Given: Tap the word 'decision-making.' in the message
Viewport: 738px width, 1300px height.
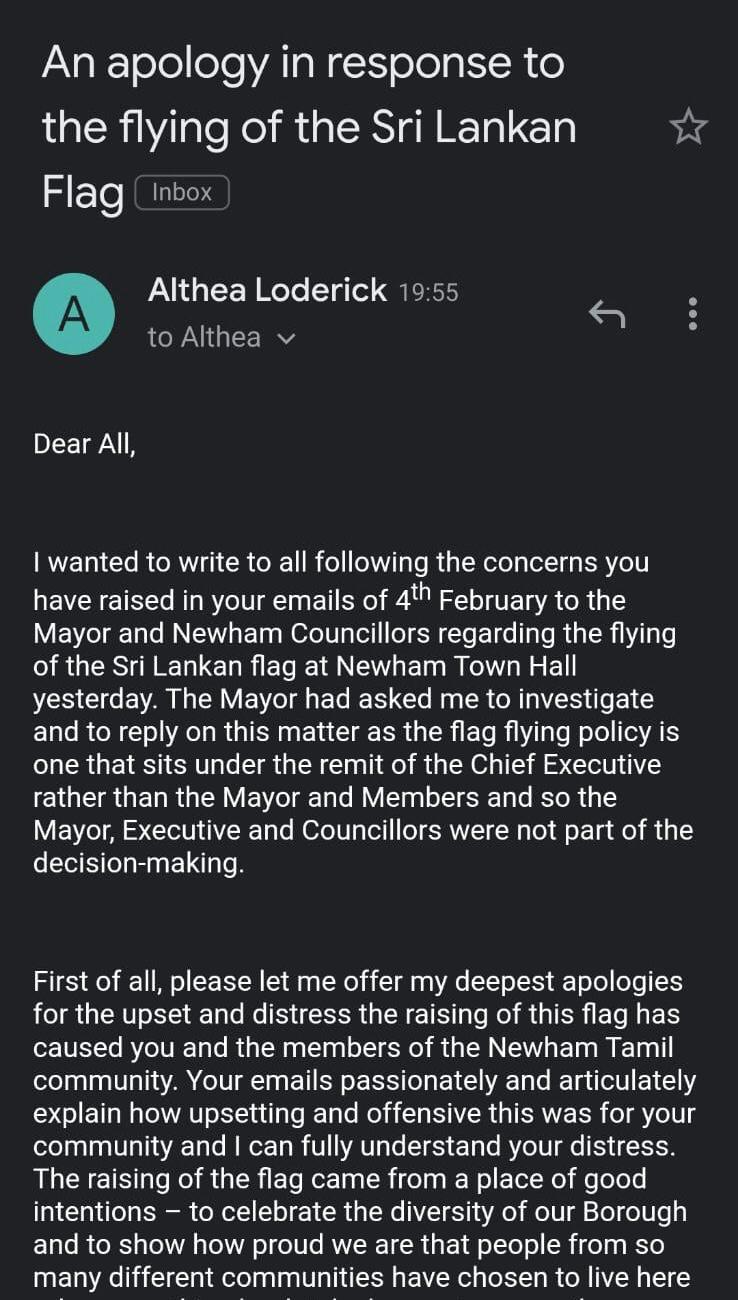Looking at the screenshot, I should [138, 864].
